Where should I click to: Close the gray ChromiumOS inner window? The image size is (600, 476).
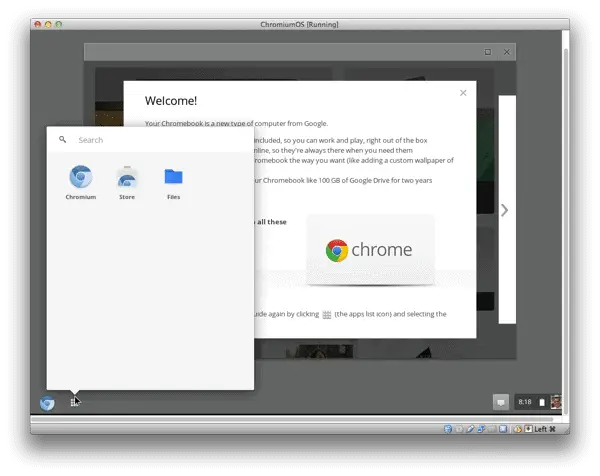coord(507,52)
